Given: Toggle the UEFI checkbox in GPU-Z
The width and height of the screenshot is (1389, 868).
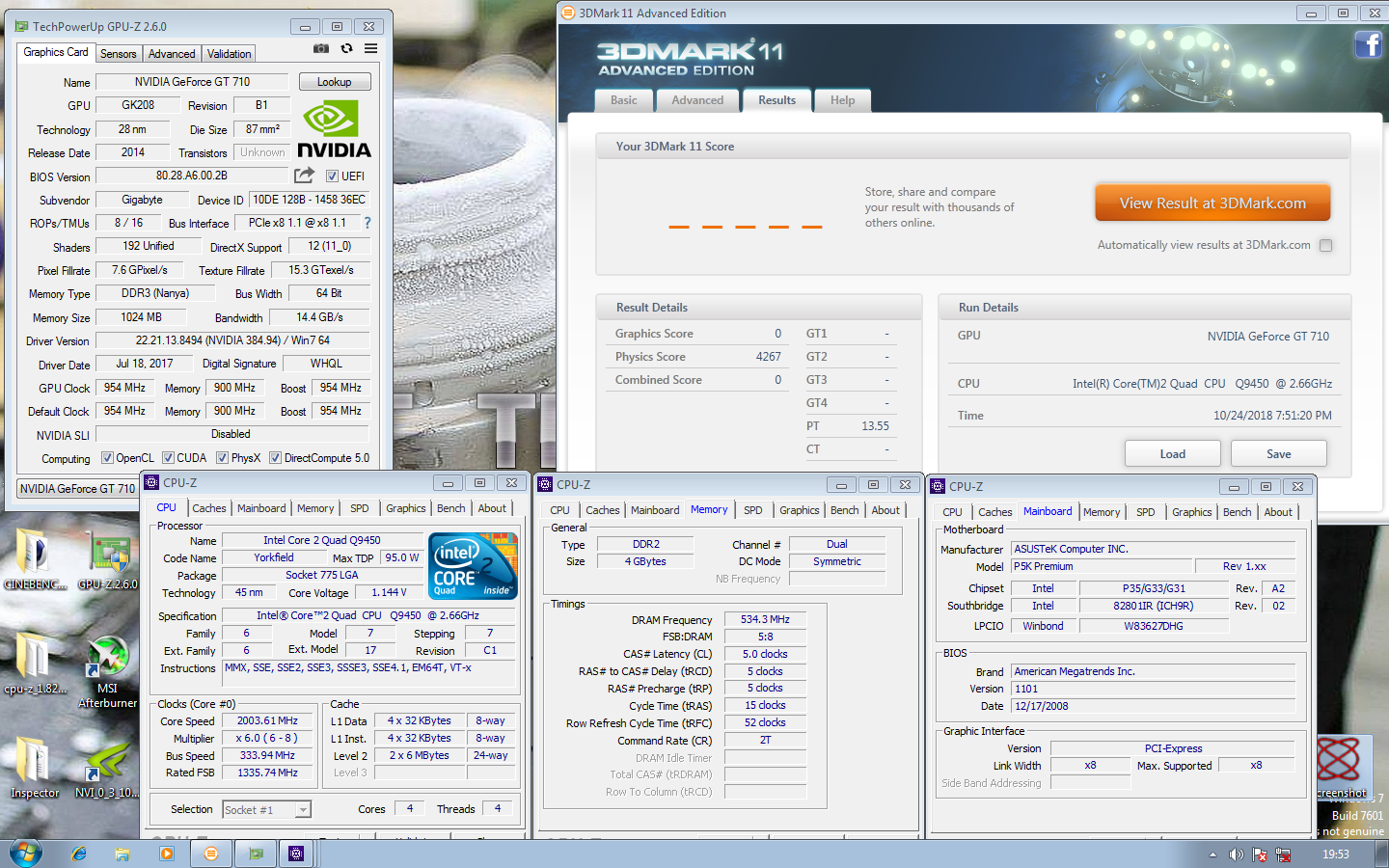Looking at the screenshot, I should (332, 176).
